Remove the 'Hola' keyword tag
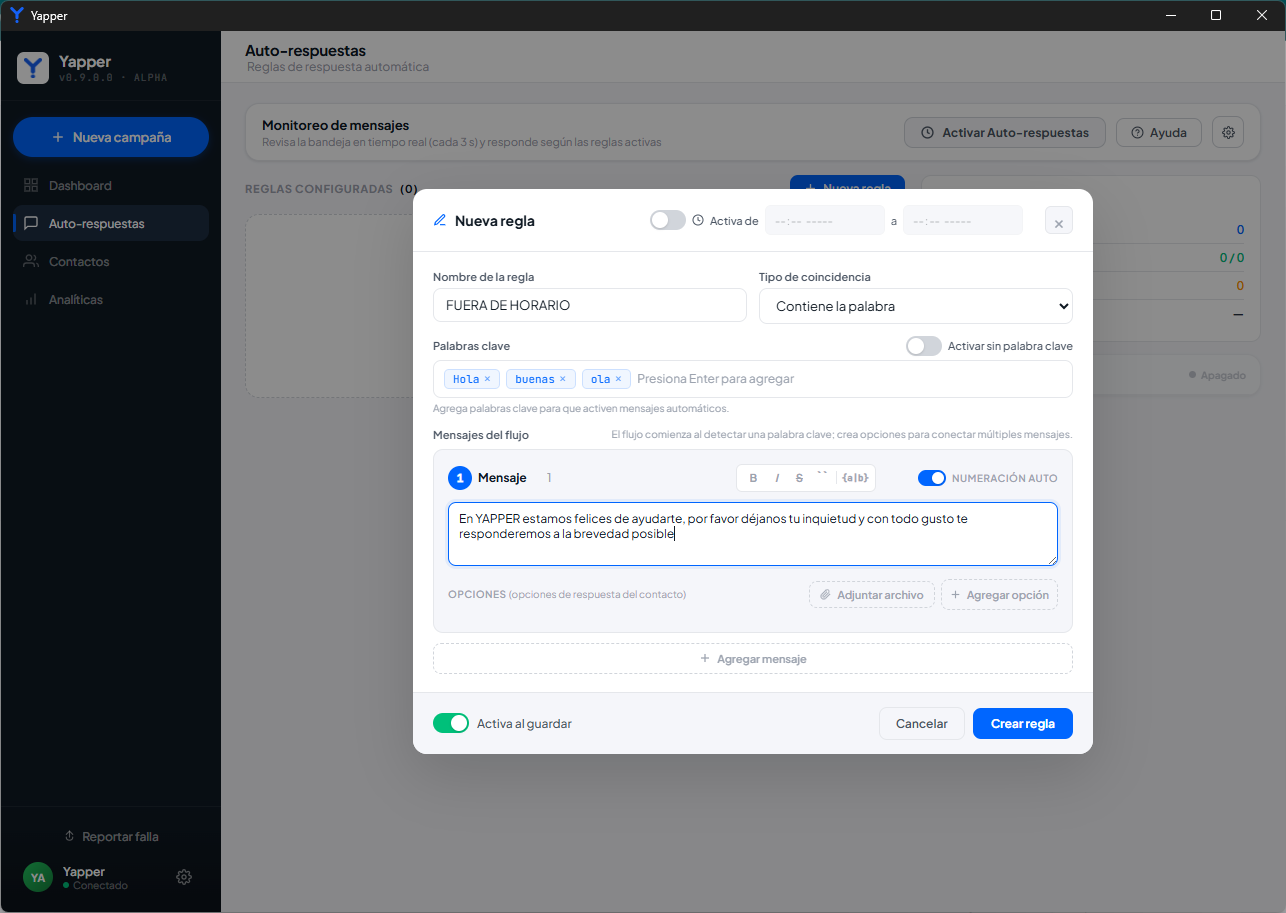1286x913 pixels. tap(487, 379)
